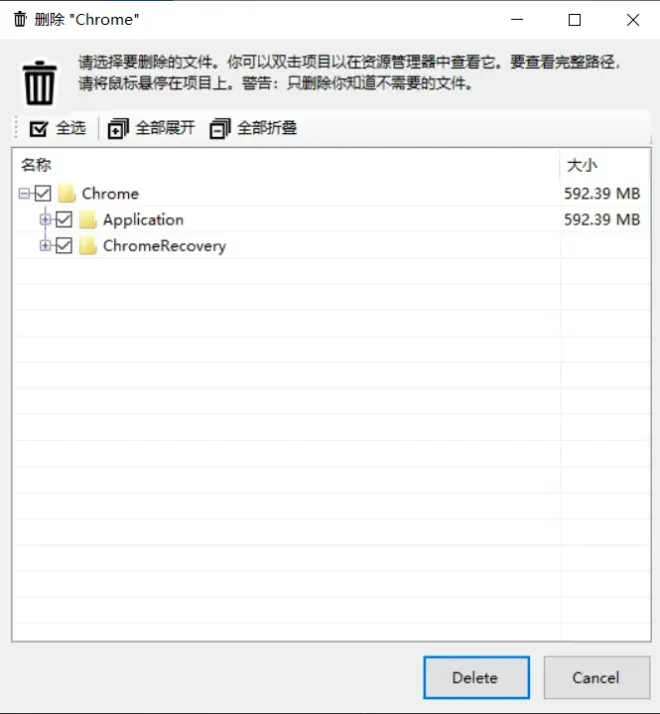Screen dimensions: 660x714
Task: Click the Select All checkmark icon
Action: pos(39,128)
